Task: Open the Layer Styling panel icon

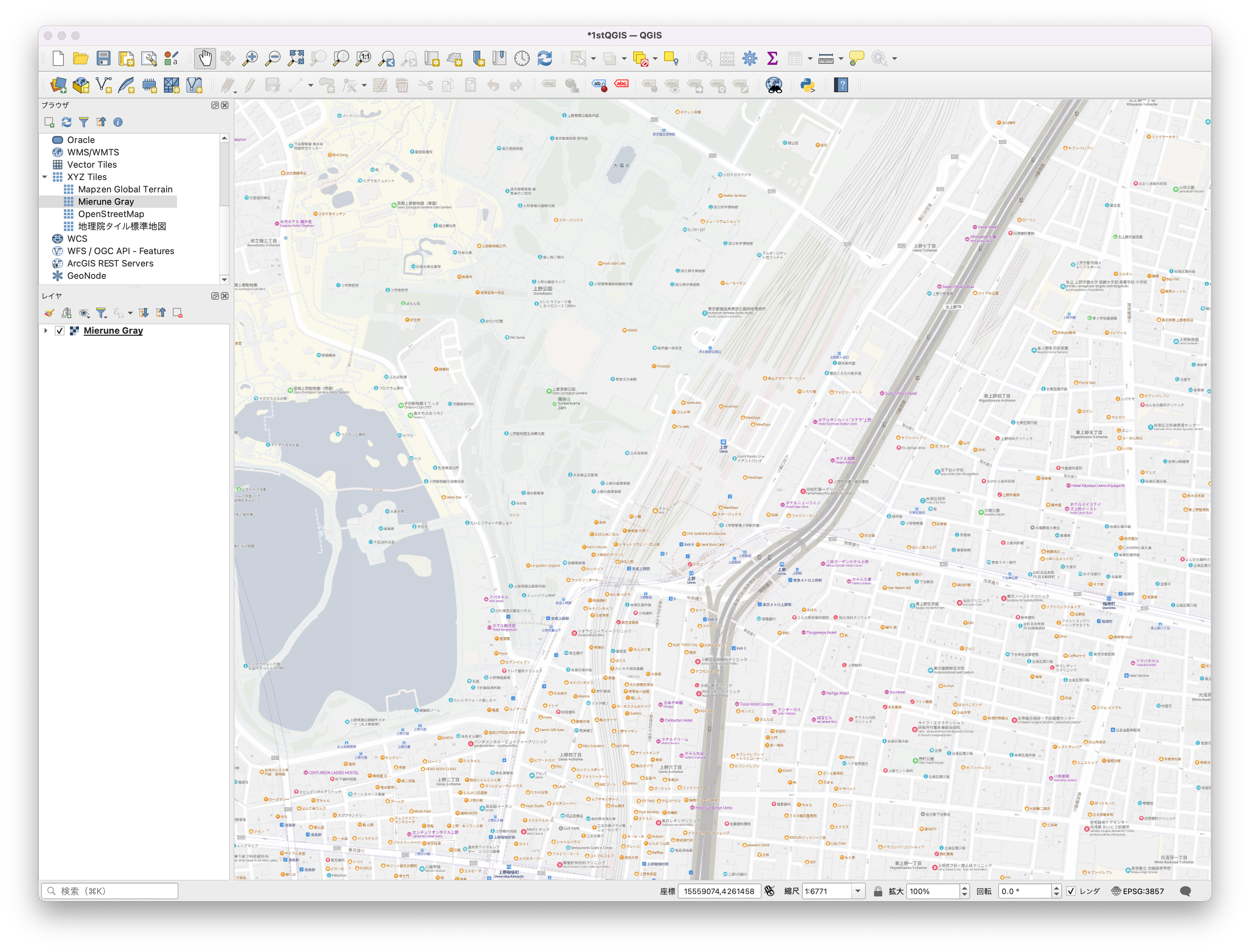Action: (x=49, y=313)
